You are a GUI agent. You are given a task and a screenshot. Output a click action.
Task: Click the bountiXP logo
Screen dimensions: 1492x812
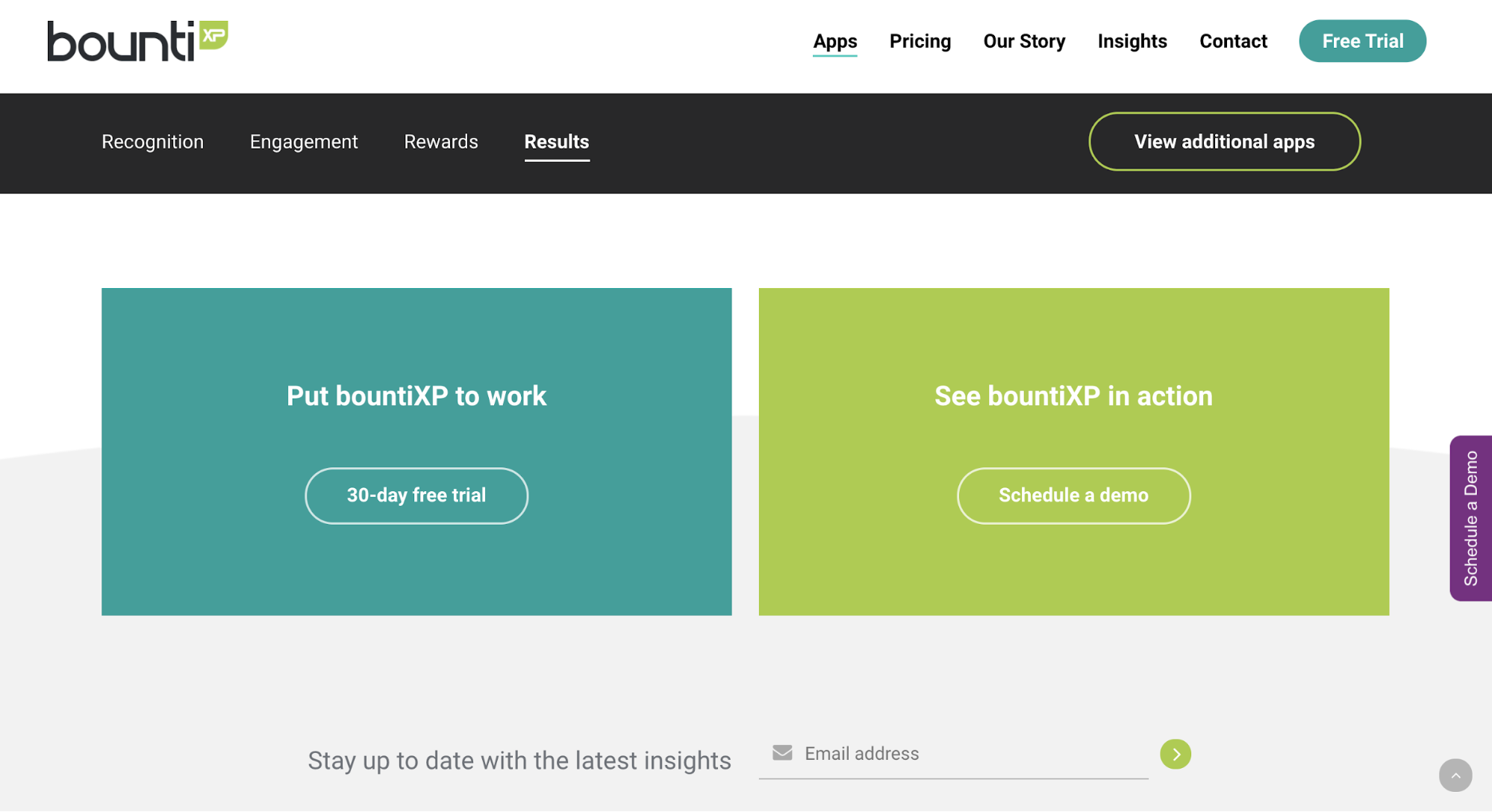(138, 41)
